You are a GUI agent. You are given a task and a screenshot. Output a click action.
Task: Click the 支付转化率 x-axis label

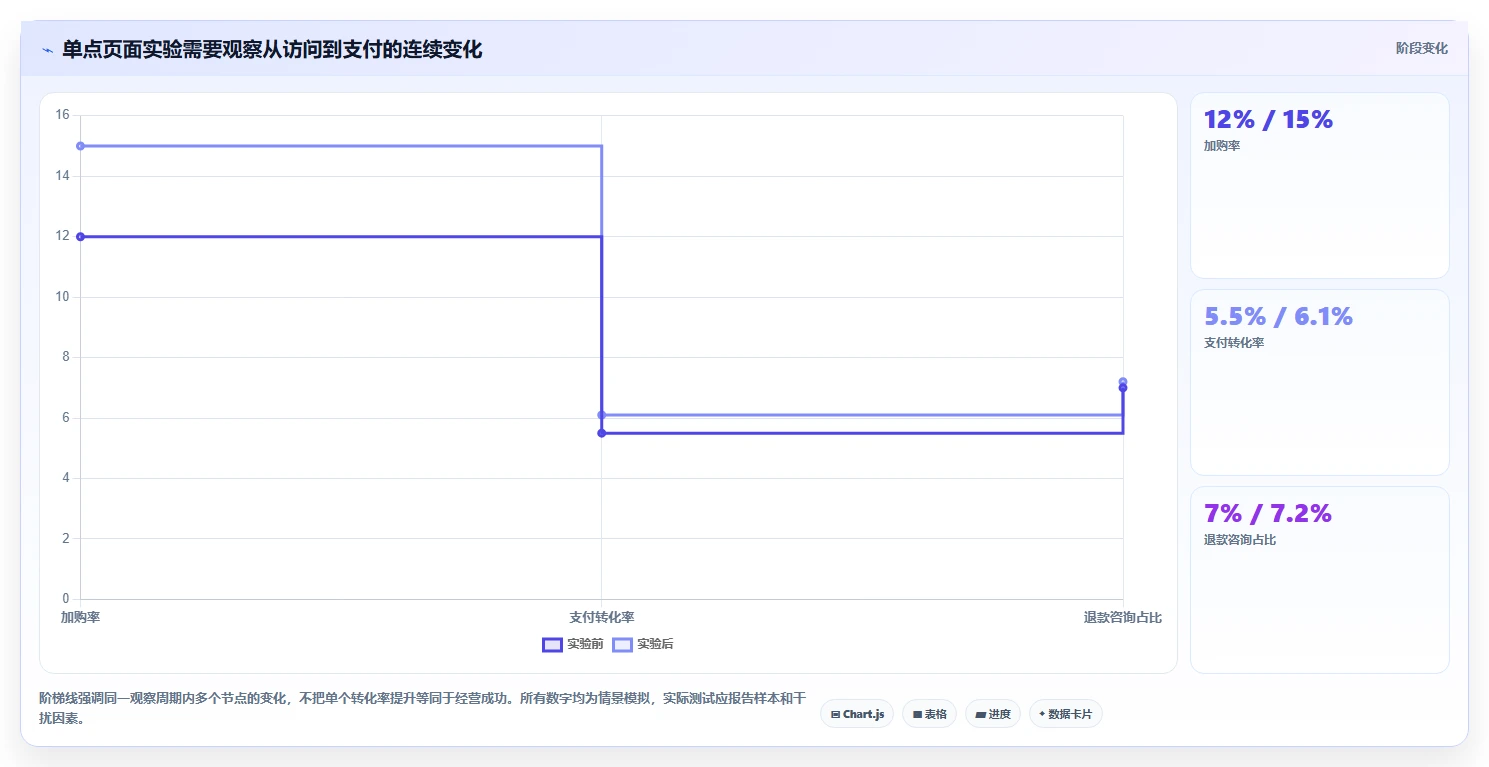pos(601,618)
